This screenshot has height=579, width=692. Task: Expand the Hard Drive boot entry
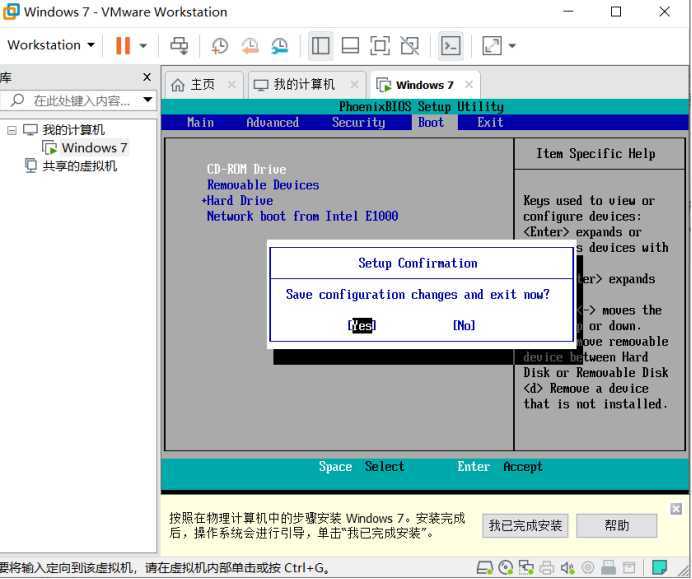coord(237,200)
